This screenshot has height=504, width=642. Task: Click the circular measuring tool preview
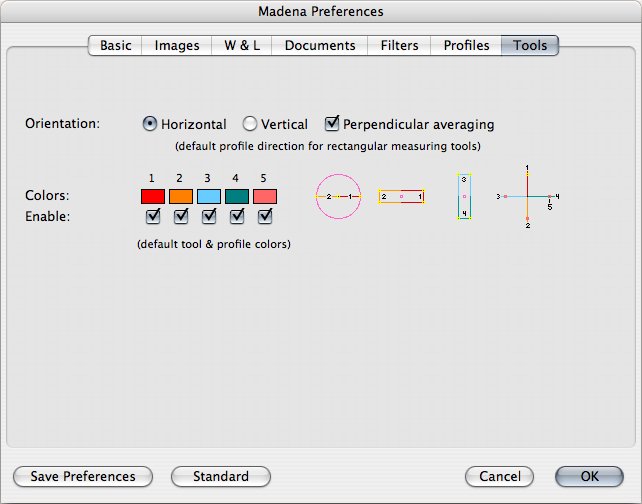coord(338,197)
